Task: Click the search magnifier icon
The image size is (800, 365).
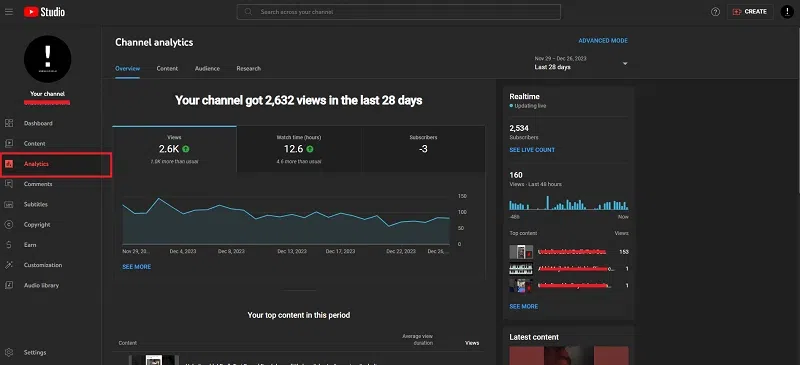Action: point(248,11)
